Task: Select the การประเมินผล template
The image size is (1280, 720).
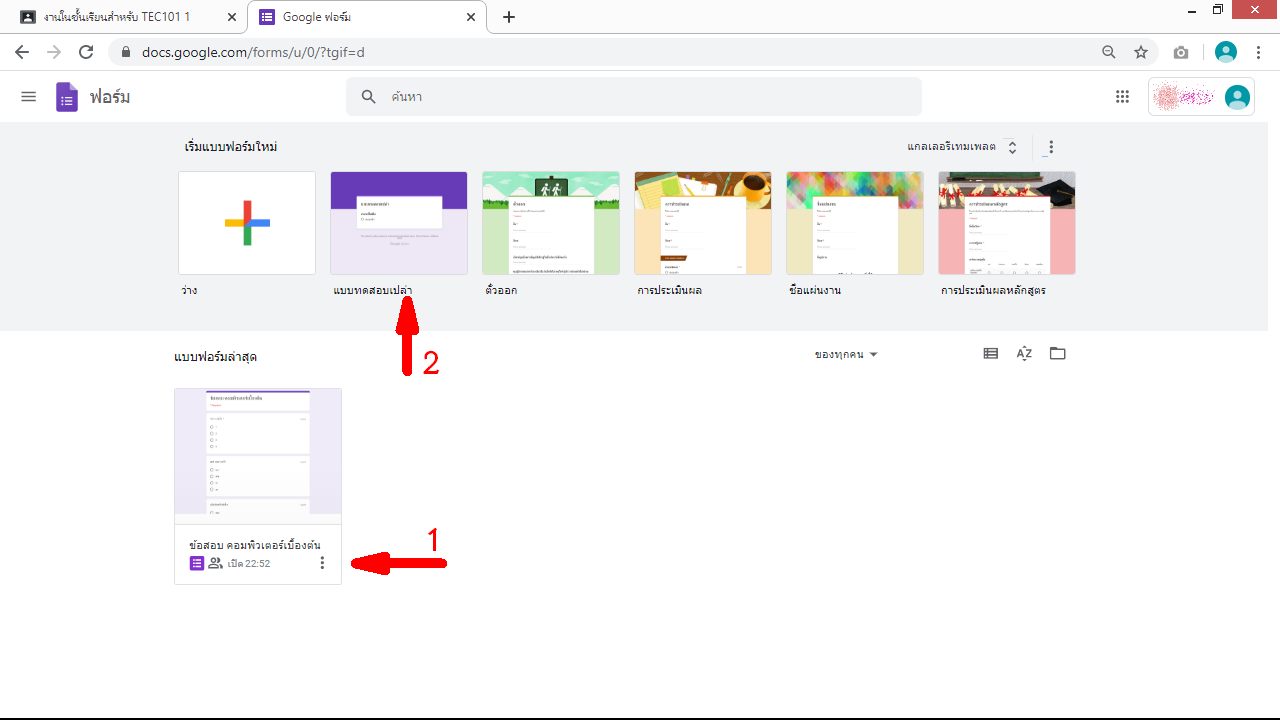Action: click(x=703, y=223)
